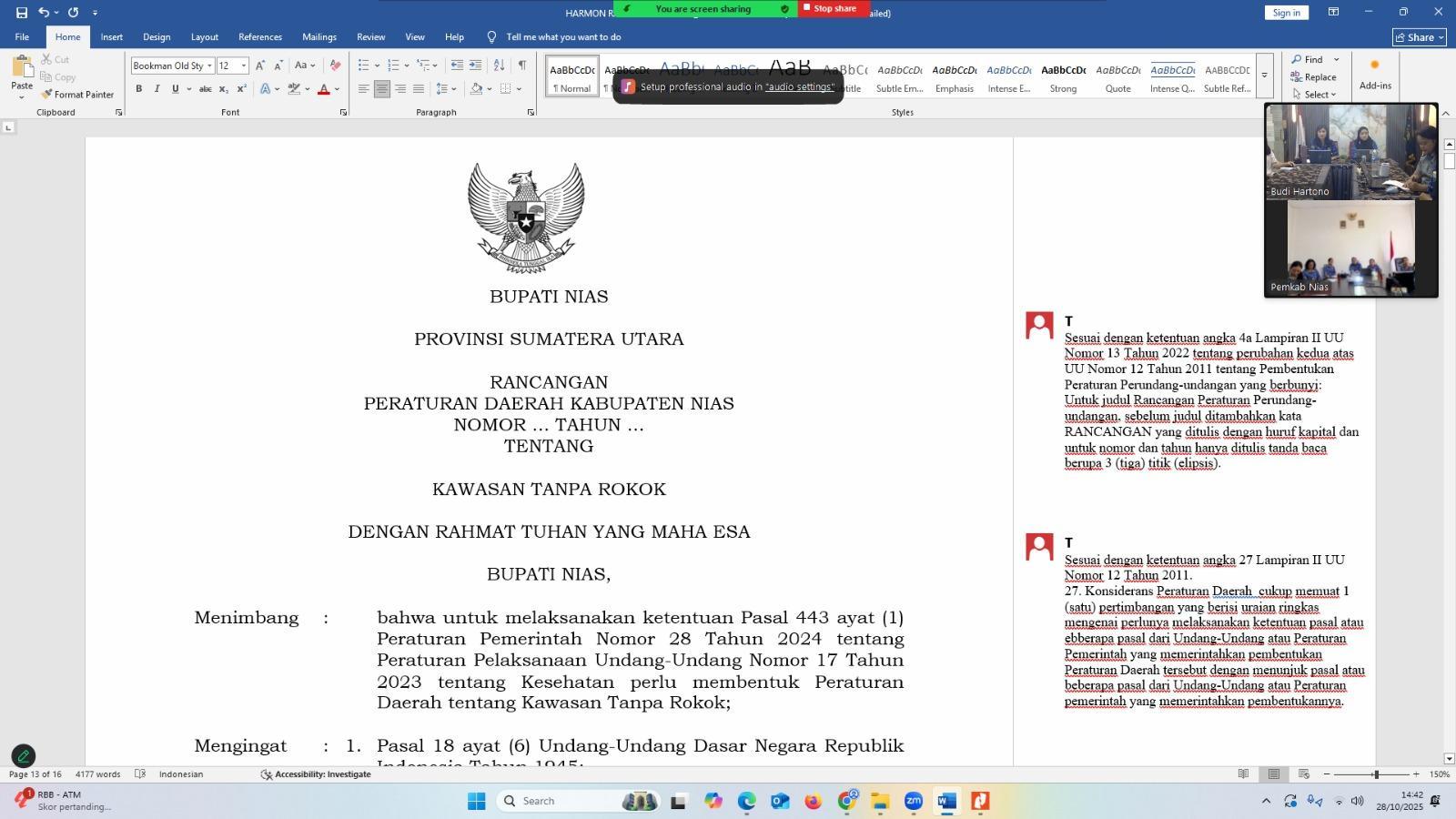Click the Format Painter tool

pyautogui.click(x=77, y=95)
